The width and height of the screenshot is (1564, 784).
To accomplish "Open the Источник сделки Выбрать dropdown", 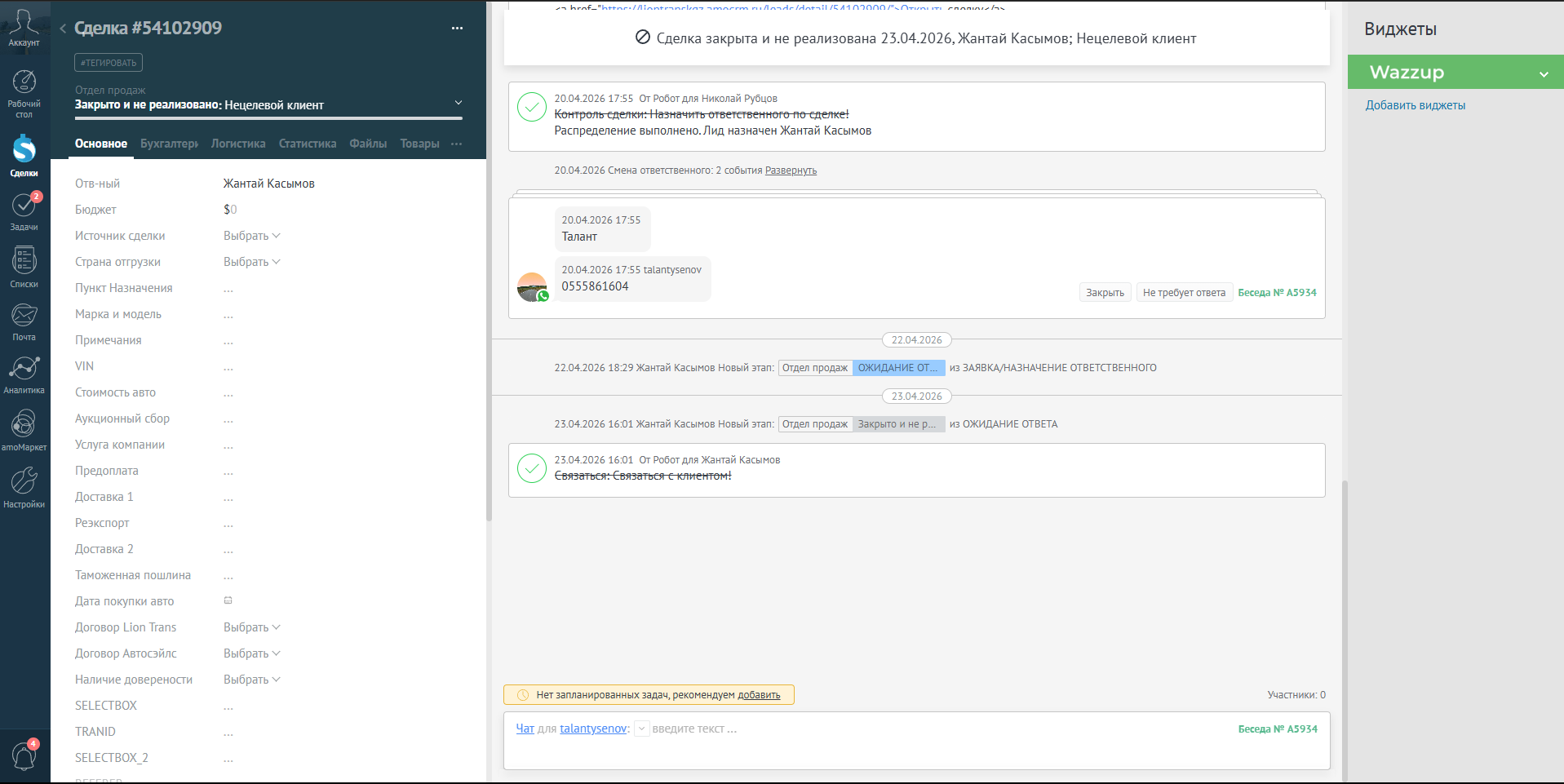I will (251, 236).
